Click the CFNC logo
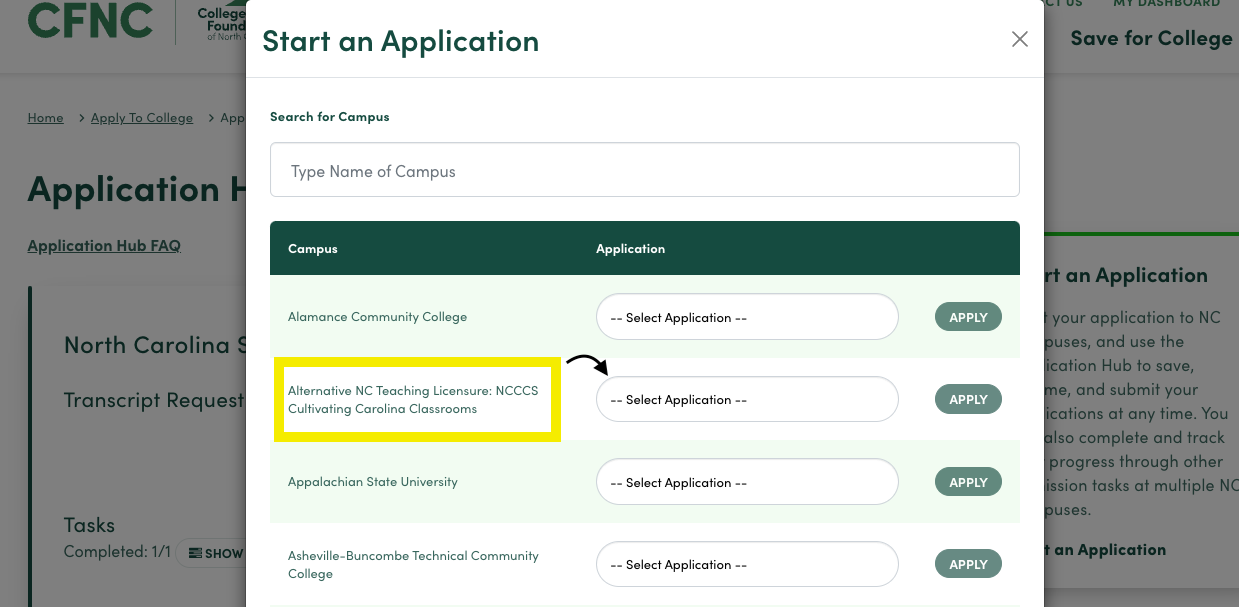The image size is (1239, 607). 90,20
